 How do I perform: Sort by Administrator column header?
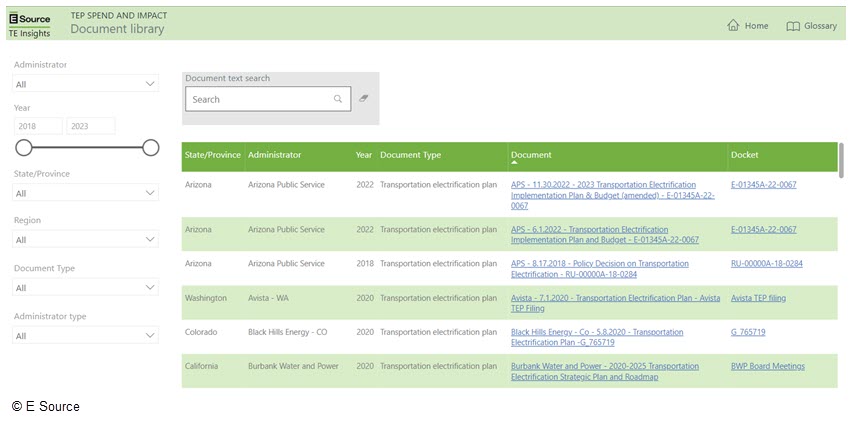pos(274,155)
